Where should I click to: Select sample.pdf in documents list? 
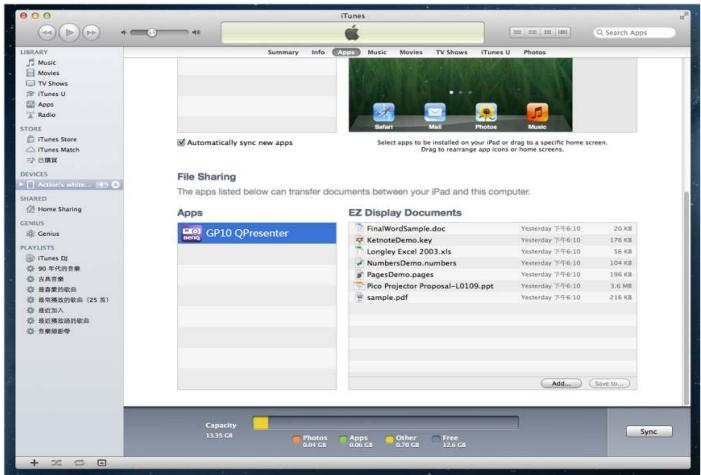pyautogui.click(x=493, y=297)
